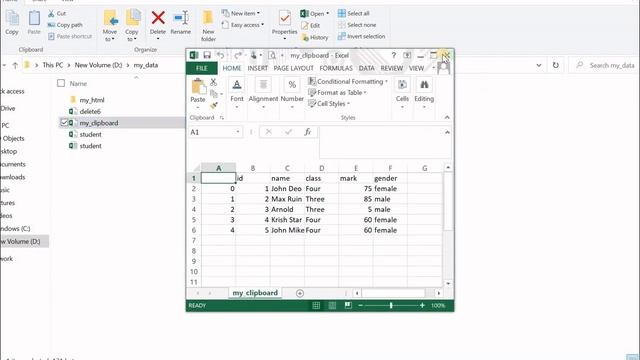This screenshot has height=360, width=640.
Task: Click Cut in Explorer ribbon
Action: (x=57, y=13)
